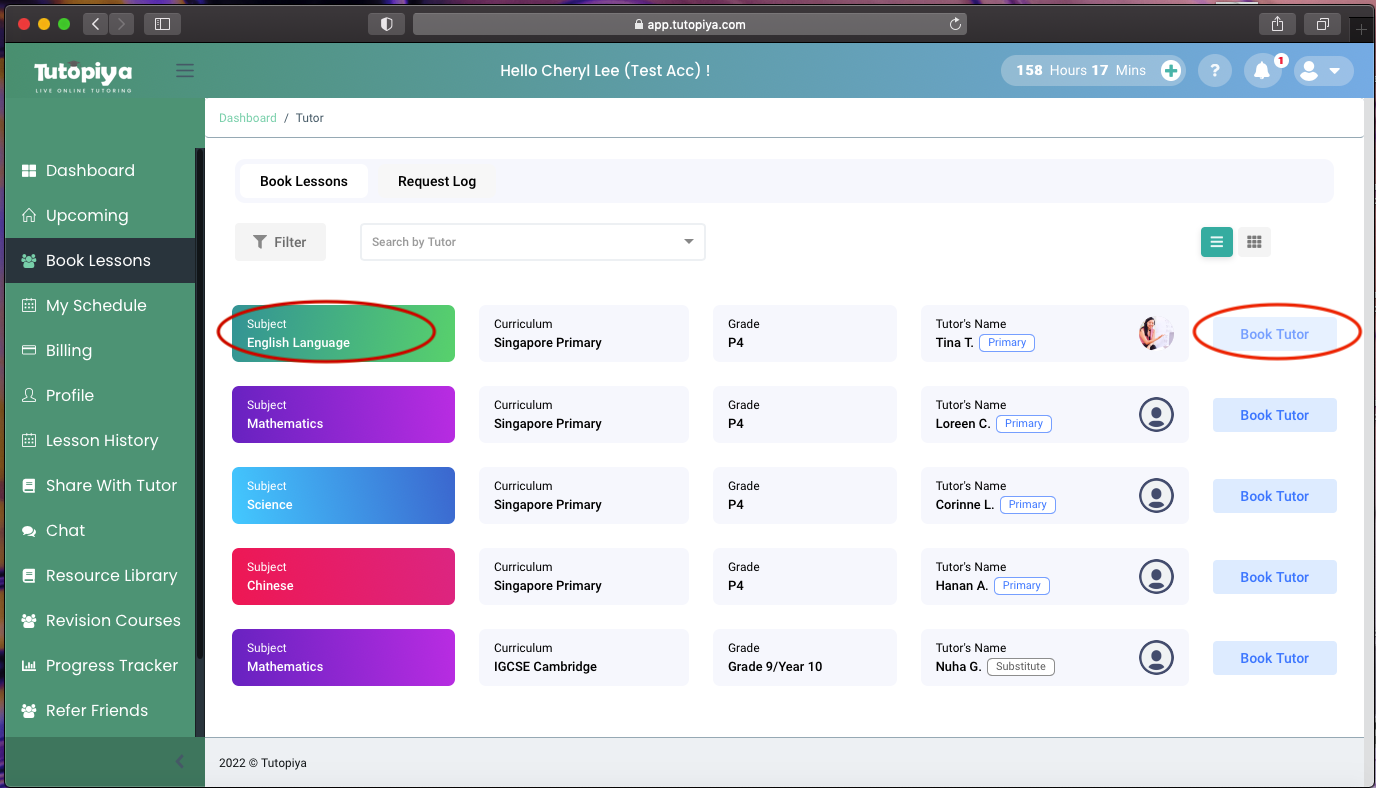Expand the user account dropdown menu
The width and height of the screenshot is (1376, 788).
pyautogui.click(x=1323, y=71)
